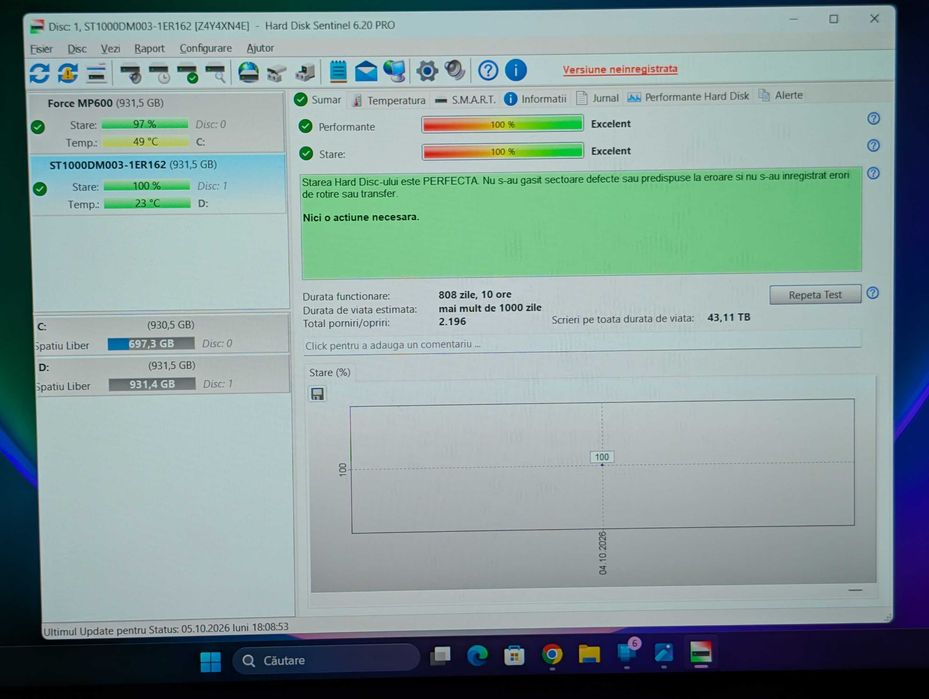The image size is (929, 699).
Task: Click the disk icon with the green checkmark
Action: point(188,73)
